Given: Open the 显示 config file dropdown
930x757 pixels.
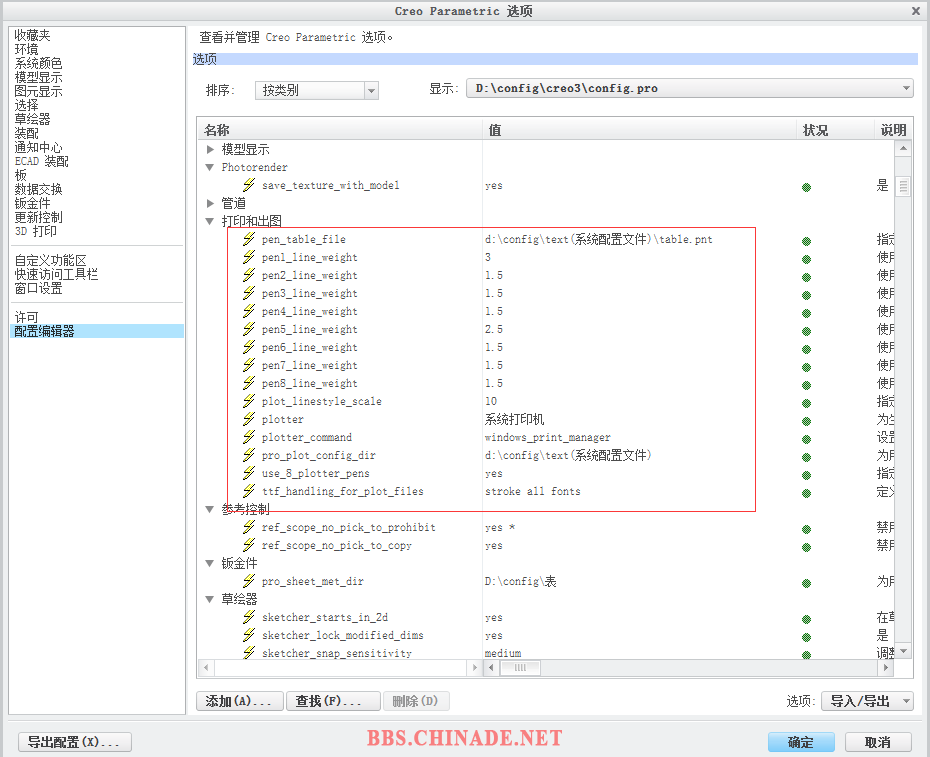Looking at the screenshot, I should [690, 88].
